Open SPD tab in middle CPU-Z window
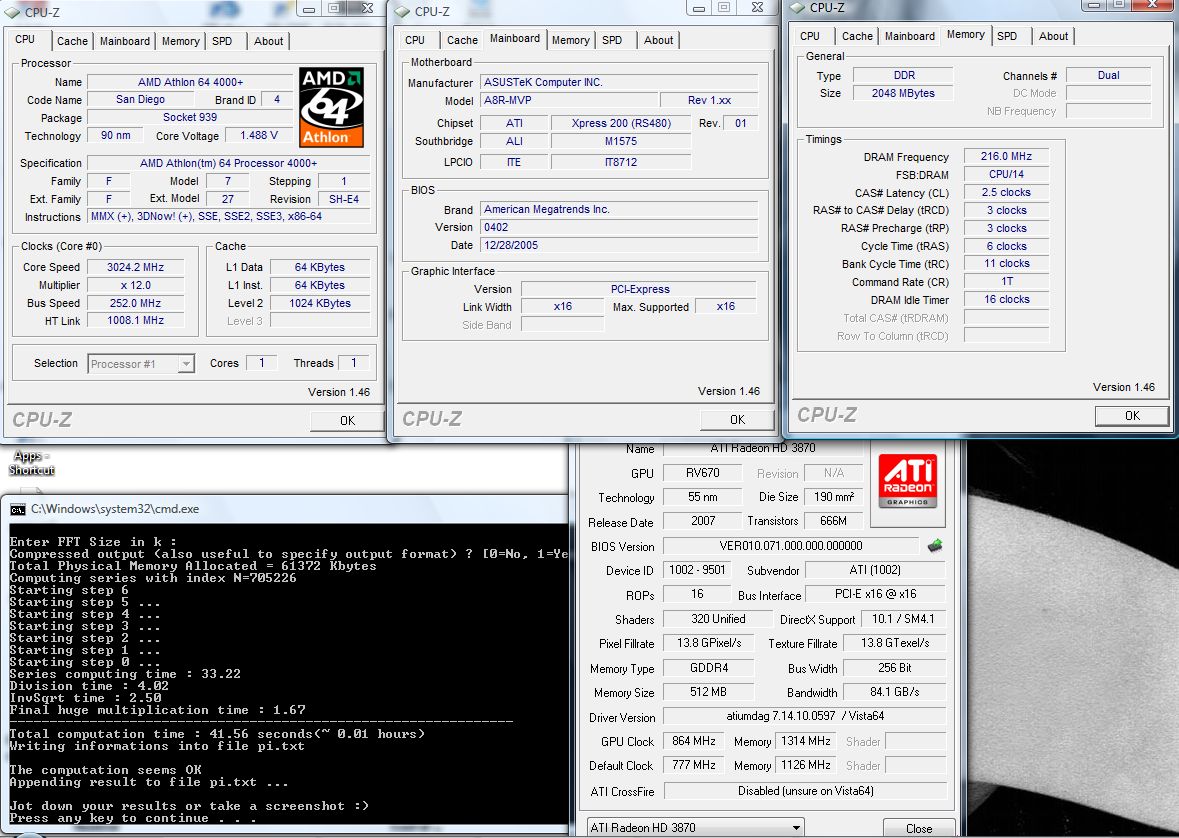 [612, 41]
